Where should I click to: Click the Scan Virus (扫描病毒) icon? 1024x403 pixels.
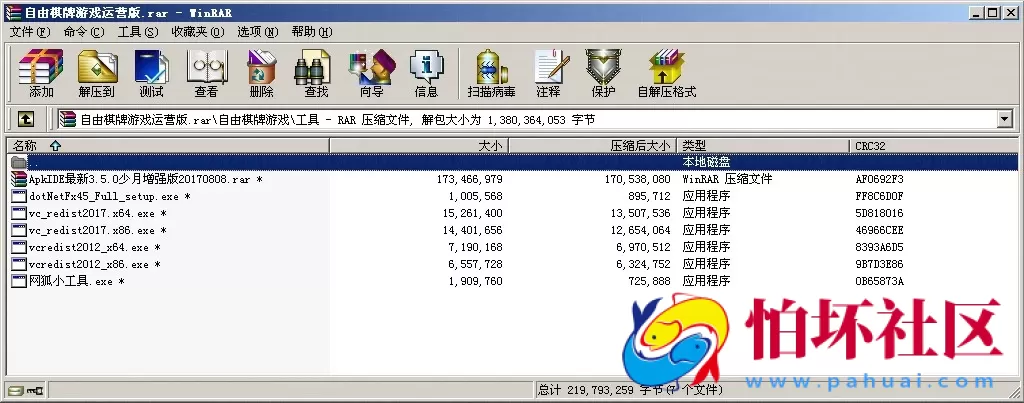pos(491,73)
